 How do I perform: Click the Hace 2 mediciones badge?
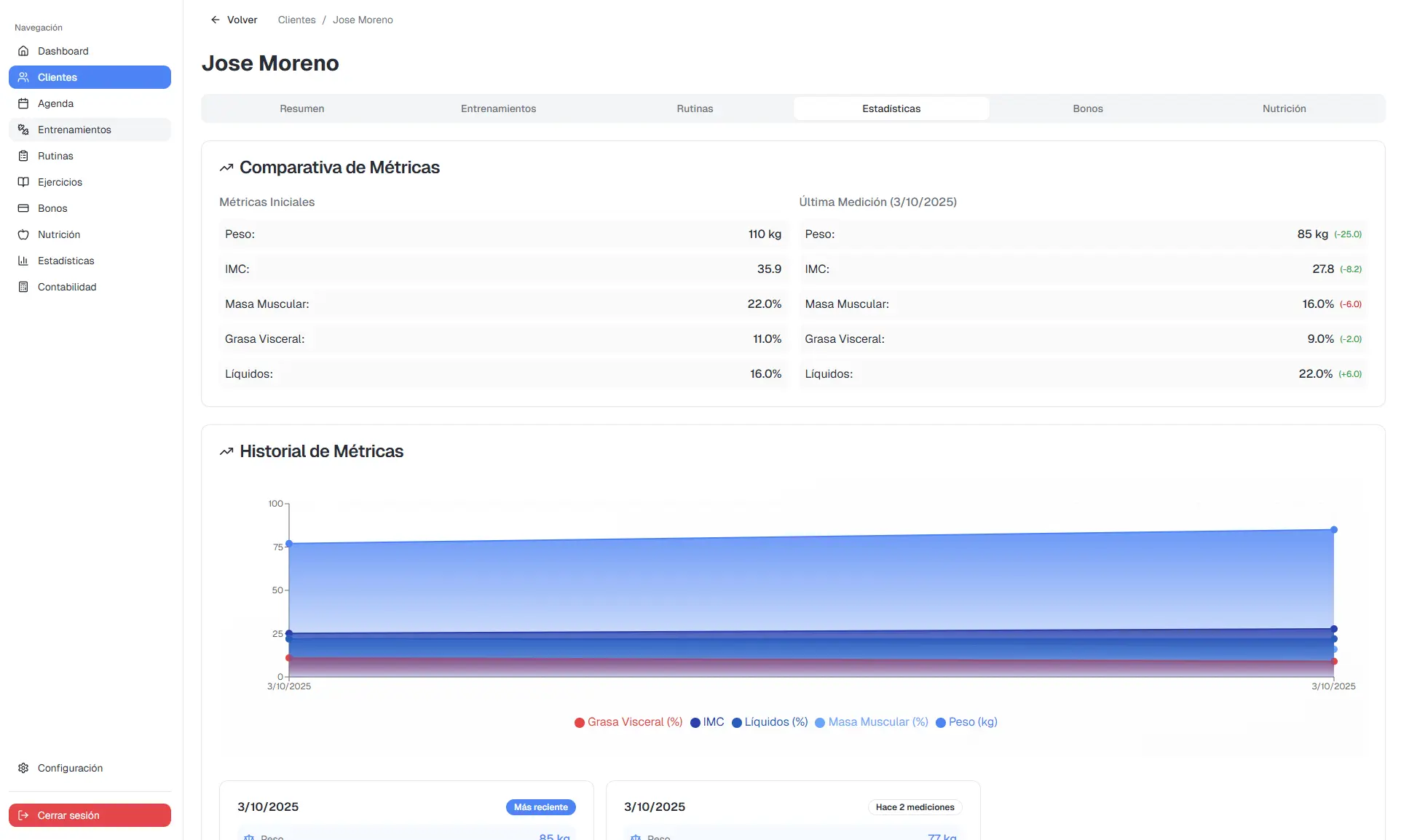pos(915,807)
